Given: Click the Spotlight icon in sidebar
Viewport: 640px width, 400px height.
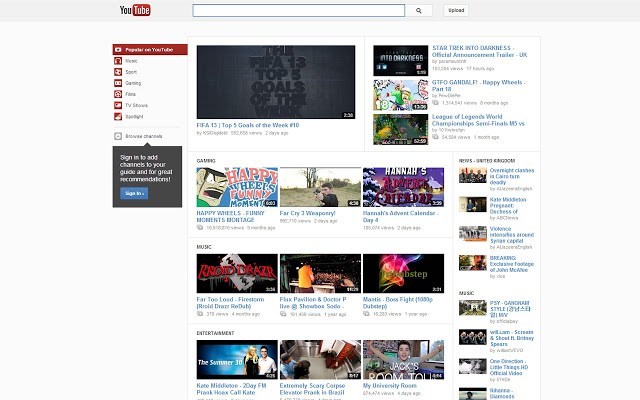Looking at the screenshot, I should click(118, 116).
